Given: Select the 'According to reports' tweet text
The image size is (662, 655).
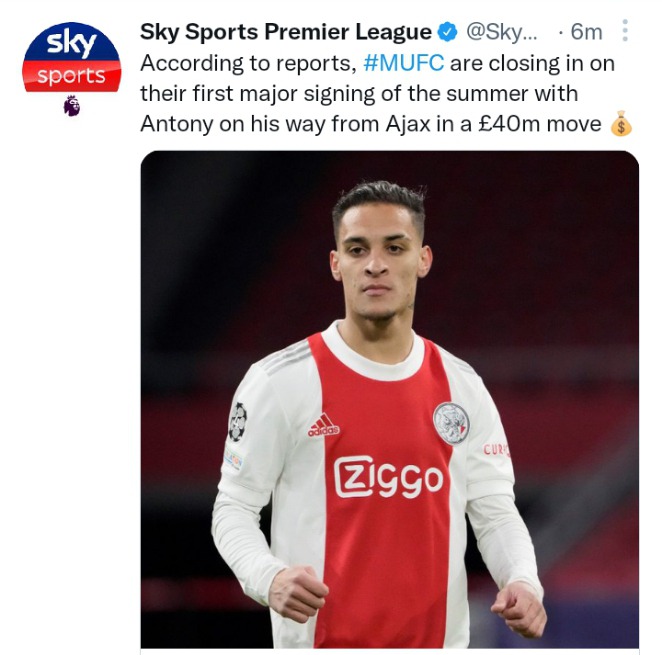Looking at the screenshot, I should (x=249, y=63).
